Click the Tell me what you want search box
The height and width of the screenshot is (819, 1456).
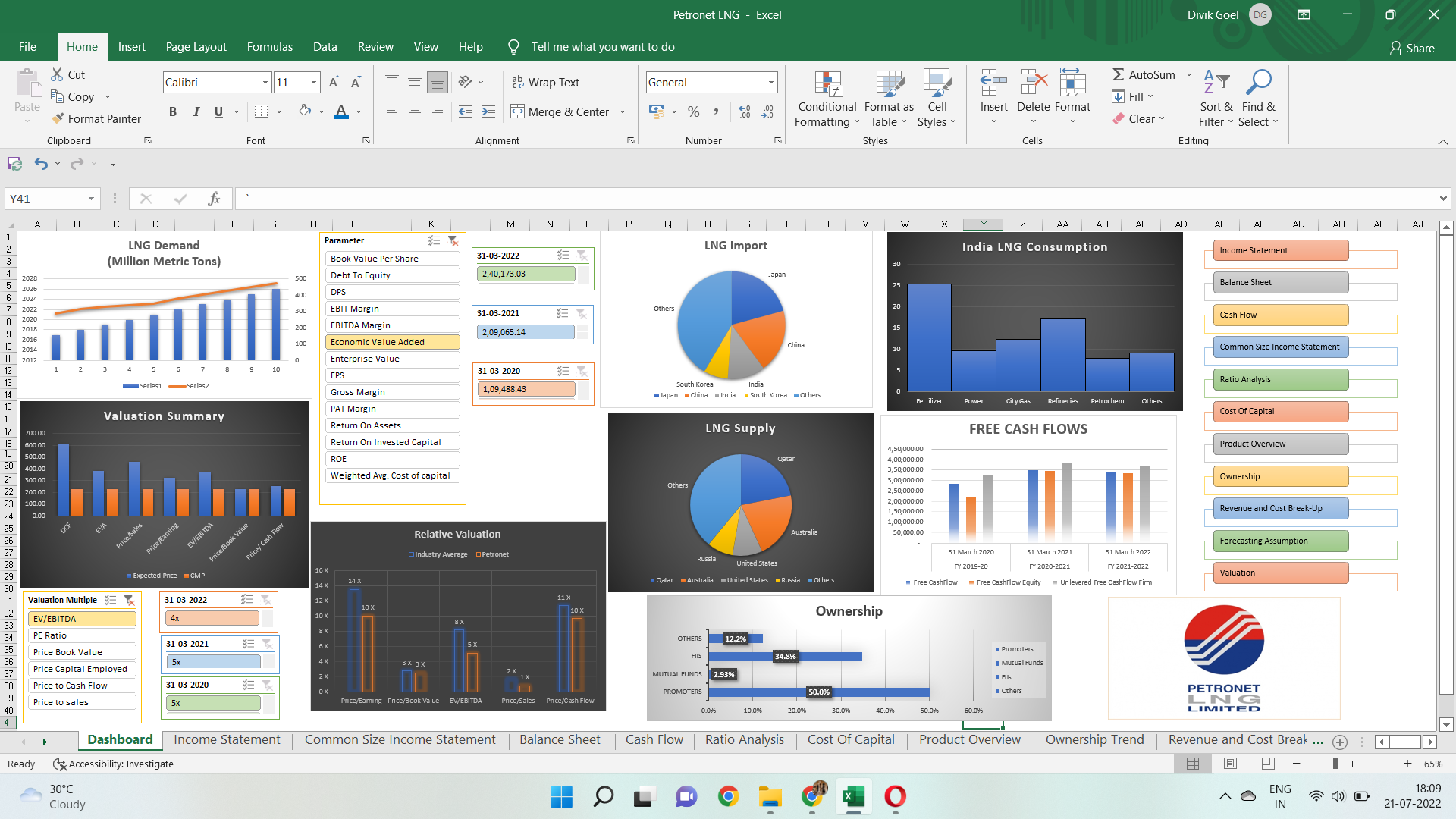point(602,47)
